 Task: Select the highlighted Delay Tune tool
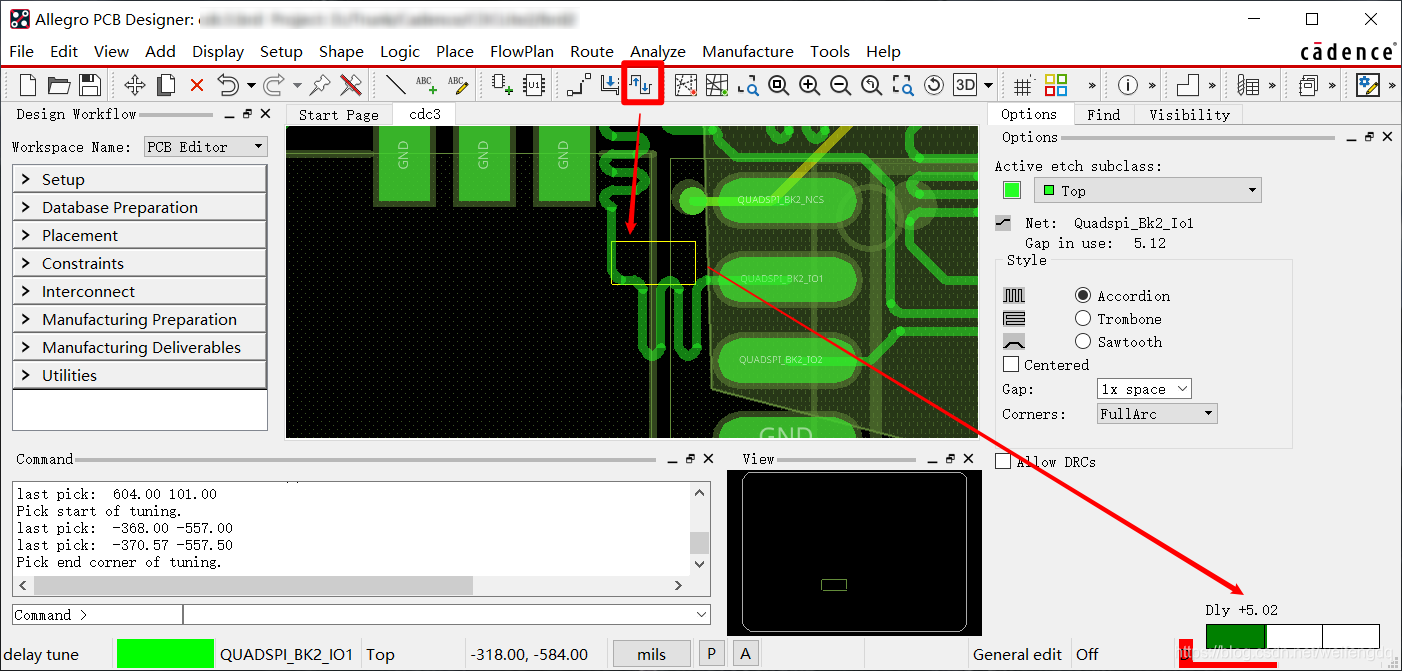(641, 85)
